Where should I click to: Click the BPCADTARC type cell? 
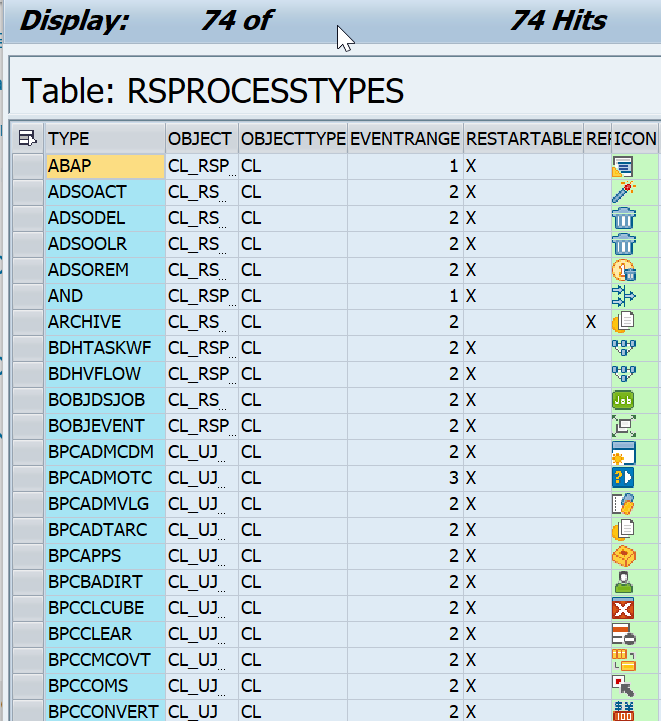point(105,530)
